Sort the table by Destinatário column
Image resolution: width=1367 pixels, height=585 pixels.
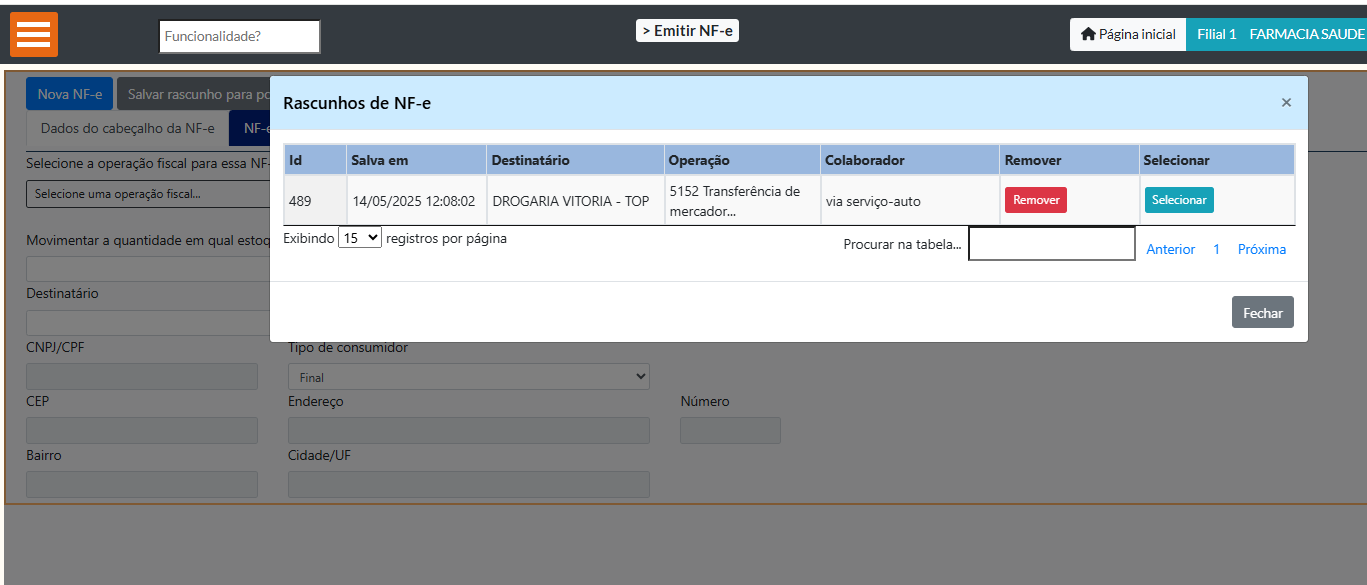tap(529, 160)
